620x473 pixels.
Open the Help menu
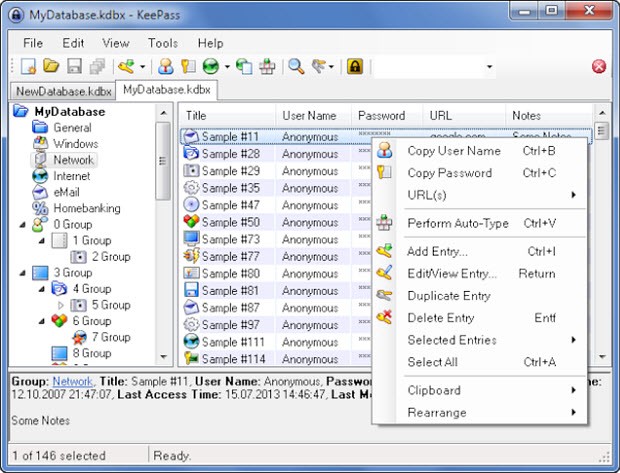coord(210,43)
